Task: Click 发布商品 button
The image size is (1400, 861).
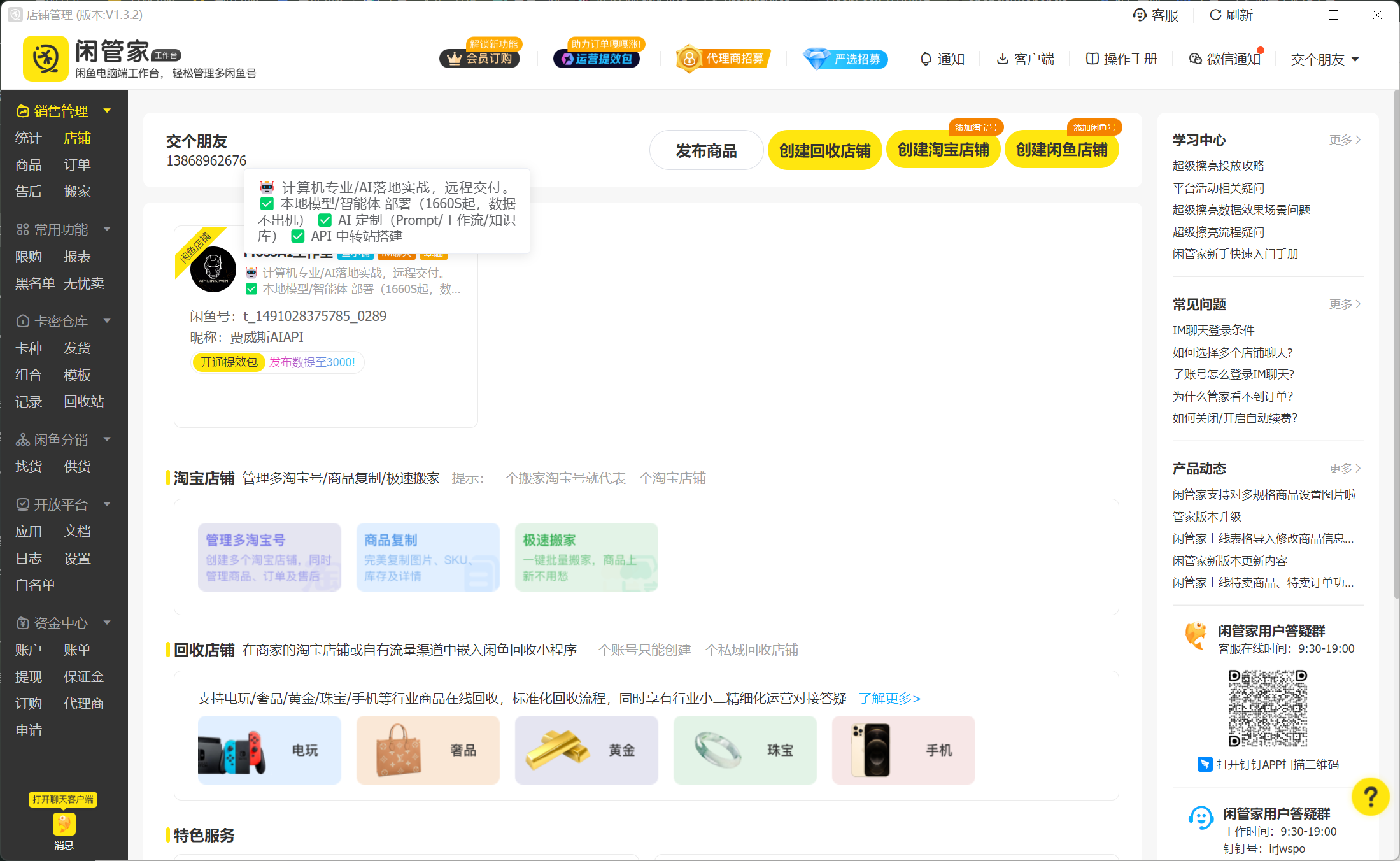Action: point(706,150)
